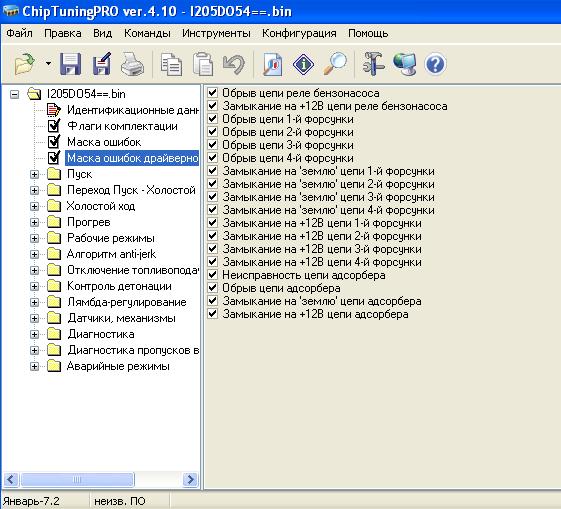Open settings via the hammer and wrench icon

click(373, 64)
